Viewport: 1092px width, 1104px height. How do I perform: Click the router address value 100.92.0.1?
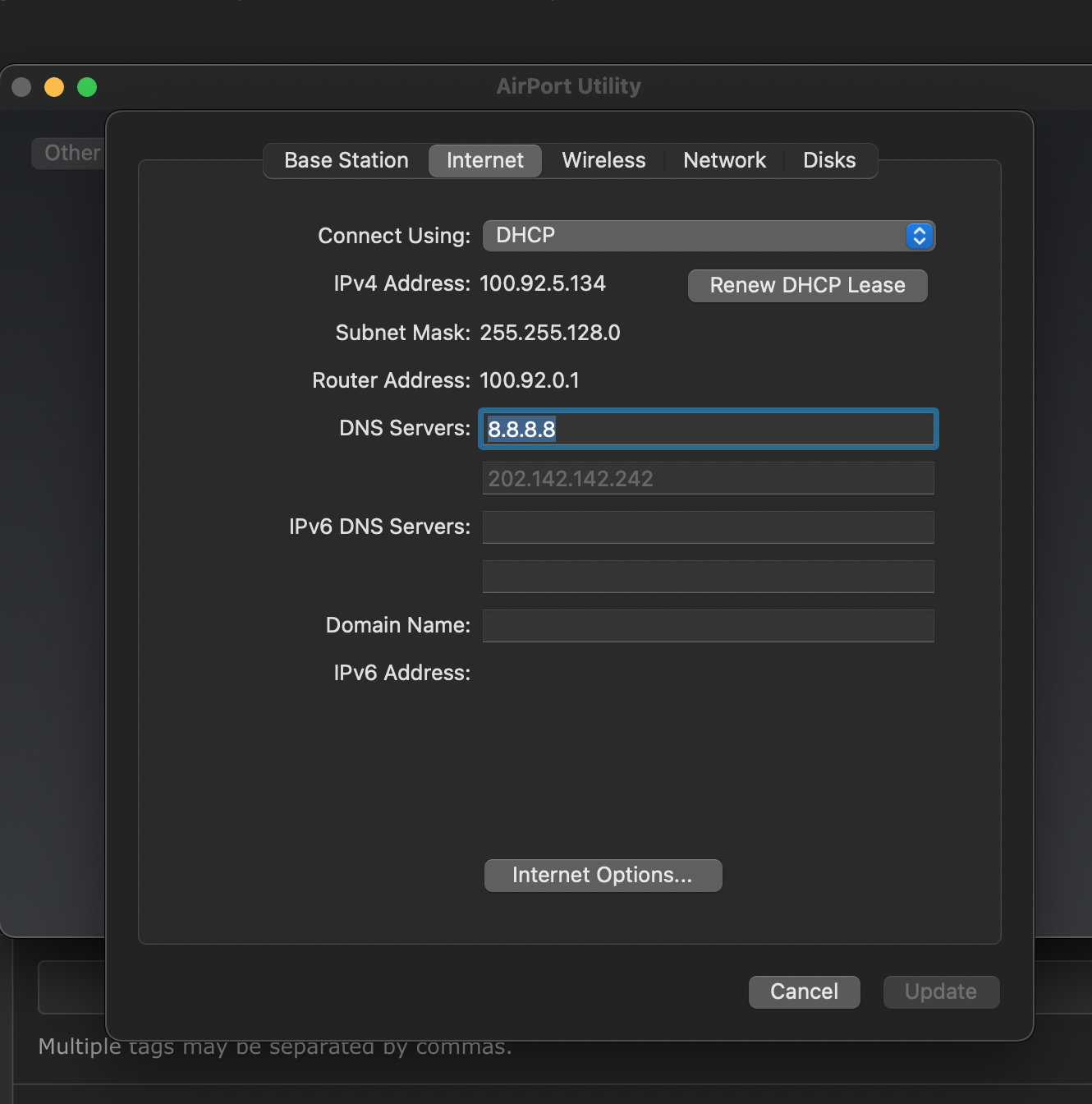coord(530,380)
